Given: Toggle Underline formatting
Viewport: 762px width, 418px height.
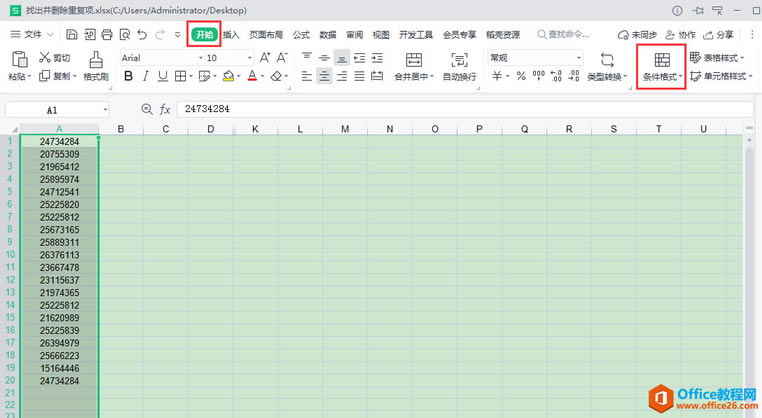Looking at the screenshot, I should (x=163, y=76).
